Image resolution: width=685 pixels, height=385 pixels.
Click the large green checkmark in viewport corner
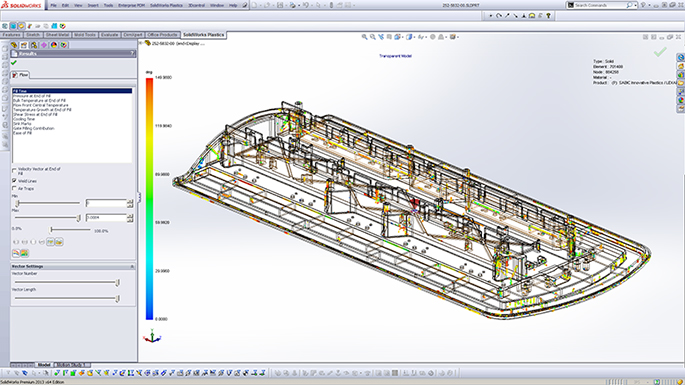660,52
